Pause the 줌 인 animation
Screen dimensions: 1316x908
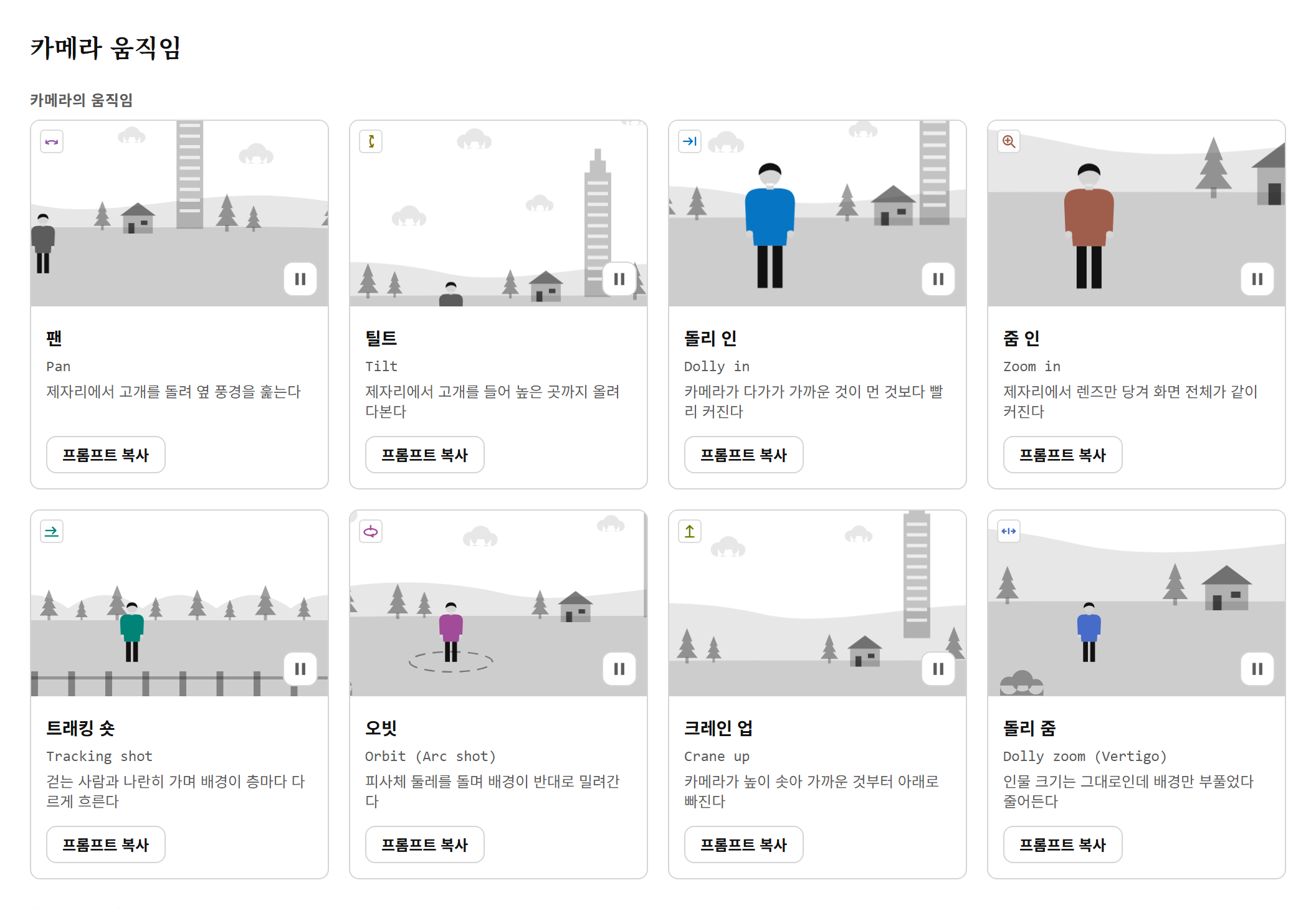[1257, 279]
